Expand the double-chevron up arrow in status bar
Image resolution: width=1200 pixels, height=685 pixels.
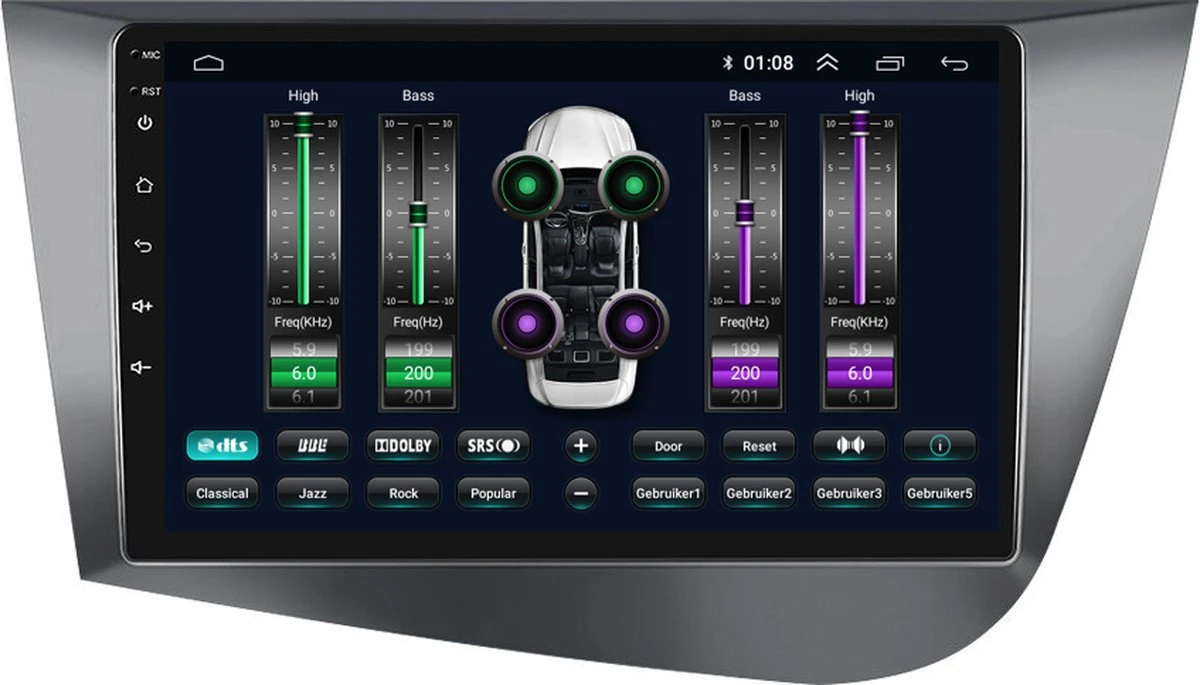(x=827, y=63)
